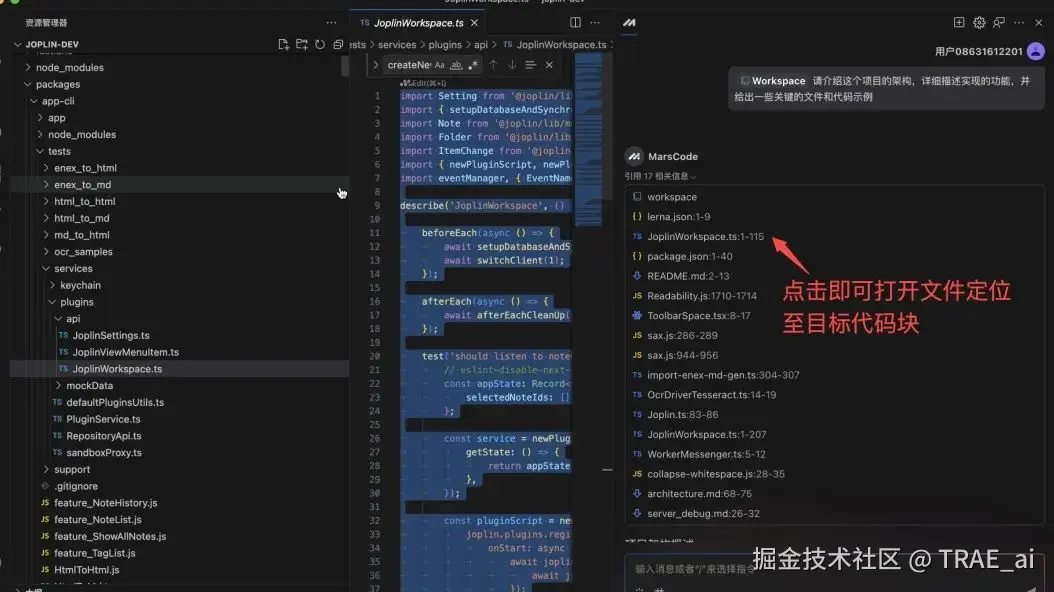The image size is (1054, 592).
Task: Expand the replace row in find widget
Action: pyautogui.click(x=375, y=65)
